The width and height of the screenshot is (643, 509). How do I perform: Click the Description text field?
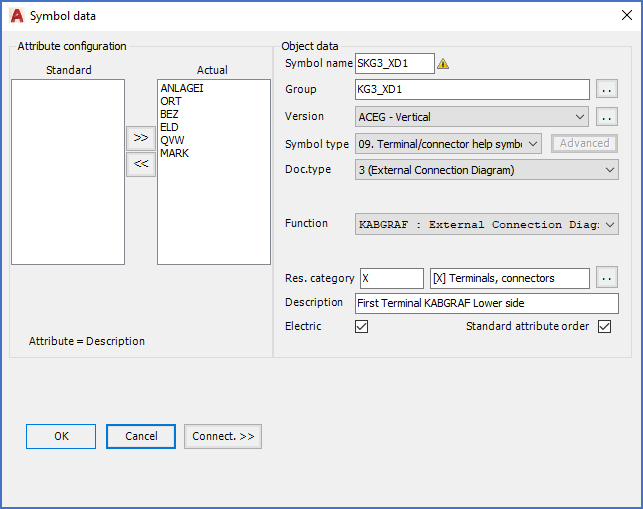486,303
